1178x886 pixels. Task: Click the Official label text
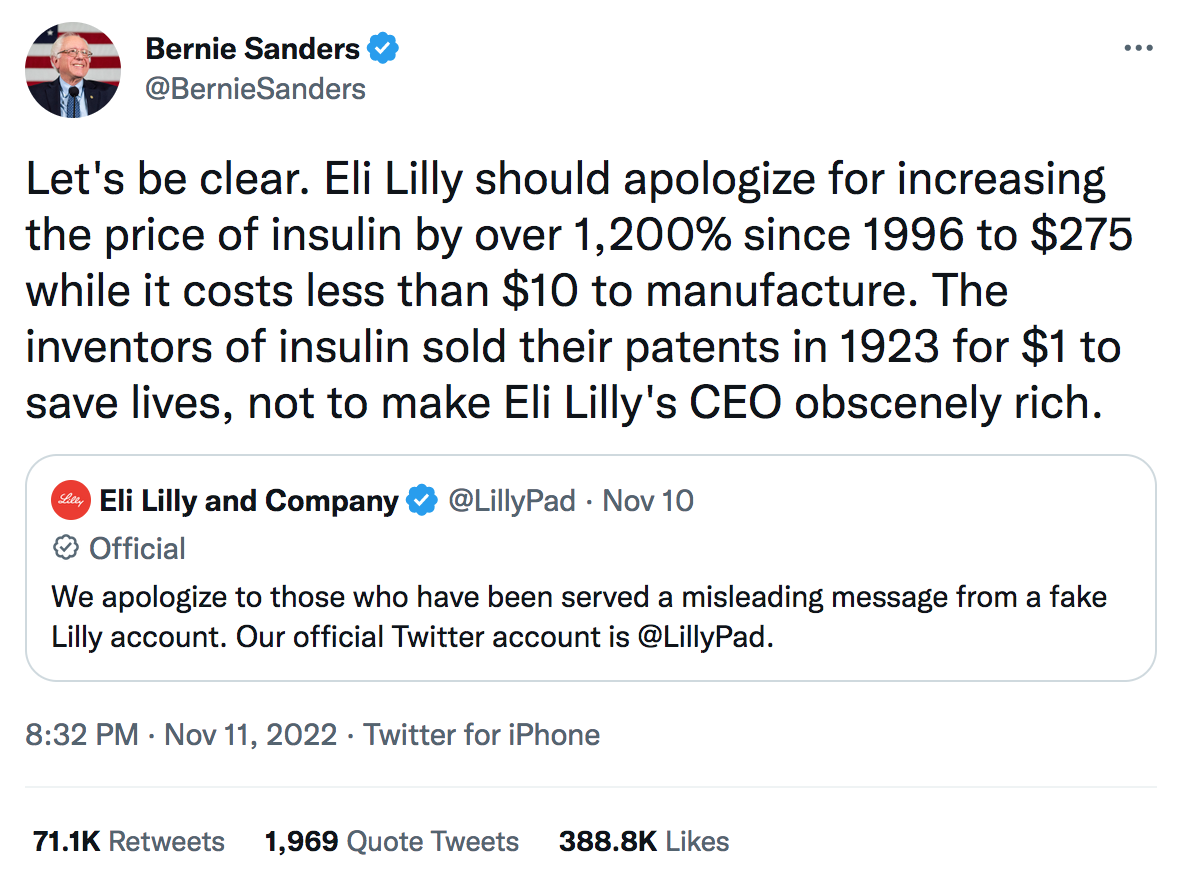(137, 549)
